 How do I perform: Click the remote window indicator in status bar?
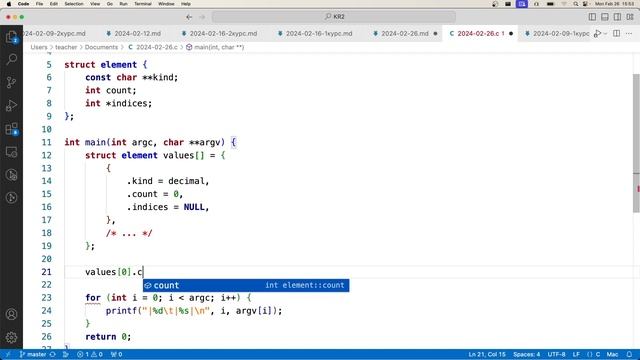[7, 354]
